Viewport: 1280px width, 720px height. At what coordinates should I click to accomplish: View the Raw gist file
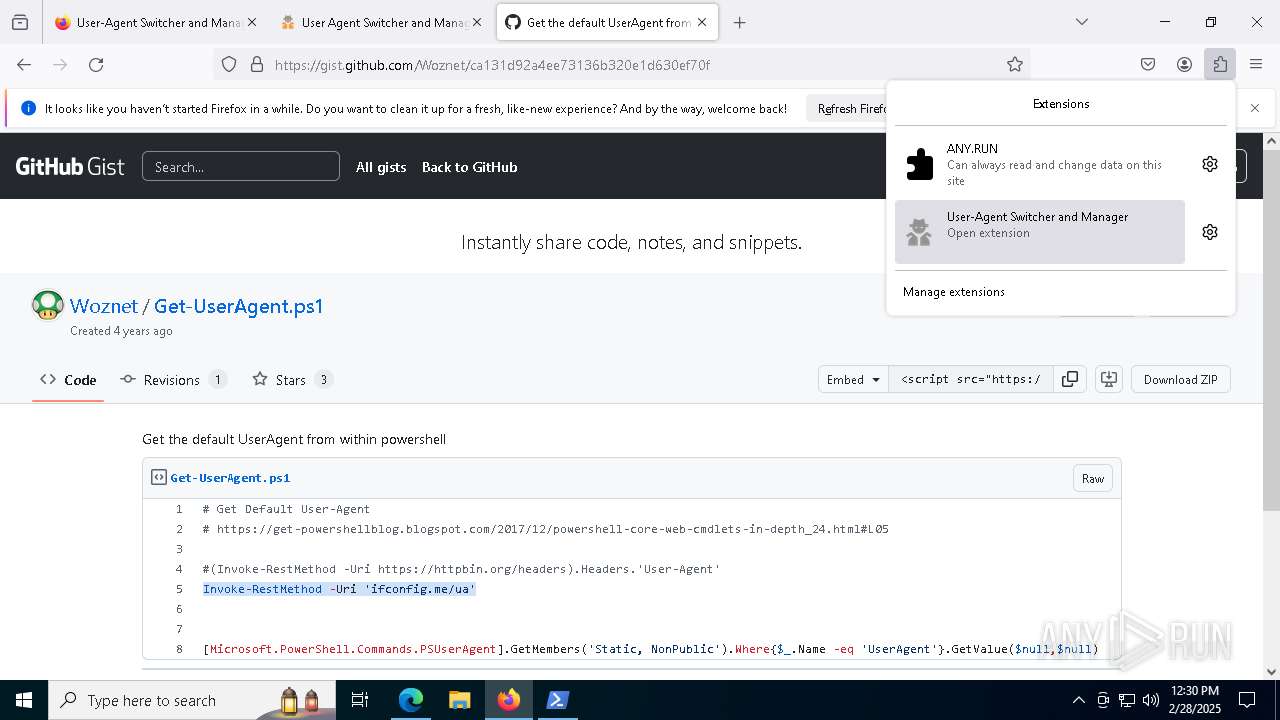pyautogui.click(x=1093, y=478)
